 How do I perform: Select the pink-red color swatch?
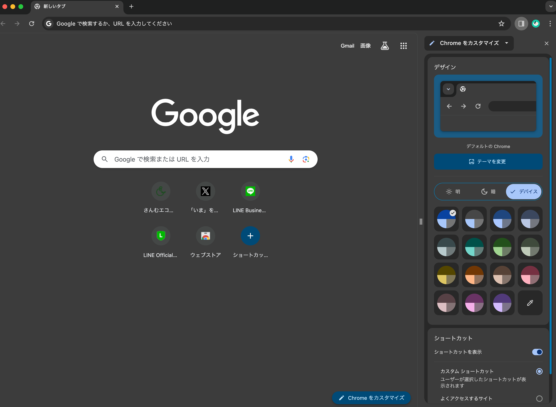530,275
